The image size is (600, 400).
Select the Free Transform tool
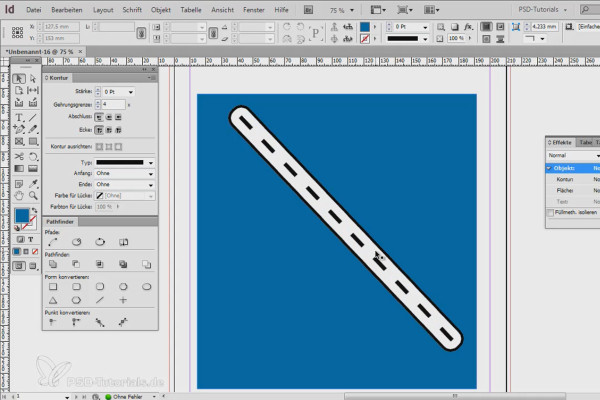pyautogui.click(x=33, y=157)
